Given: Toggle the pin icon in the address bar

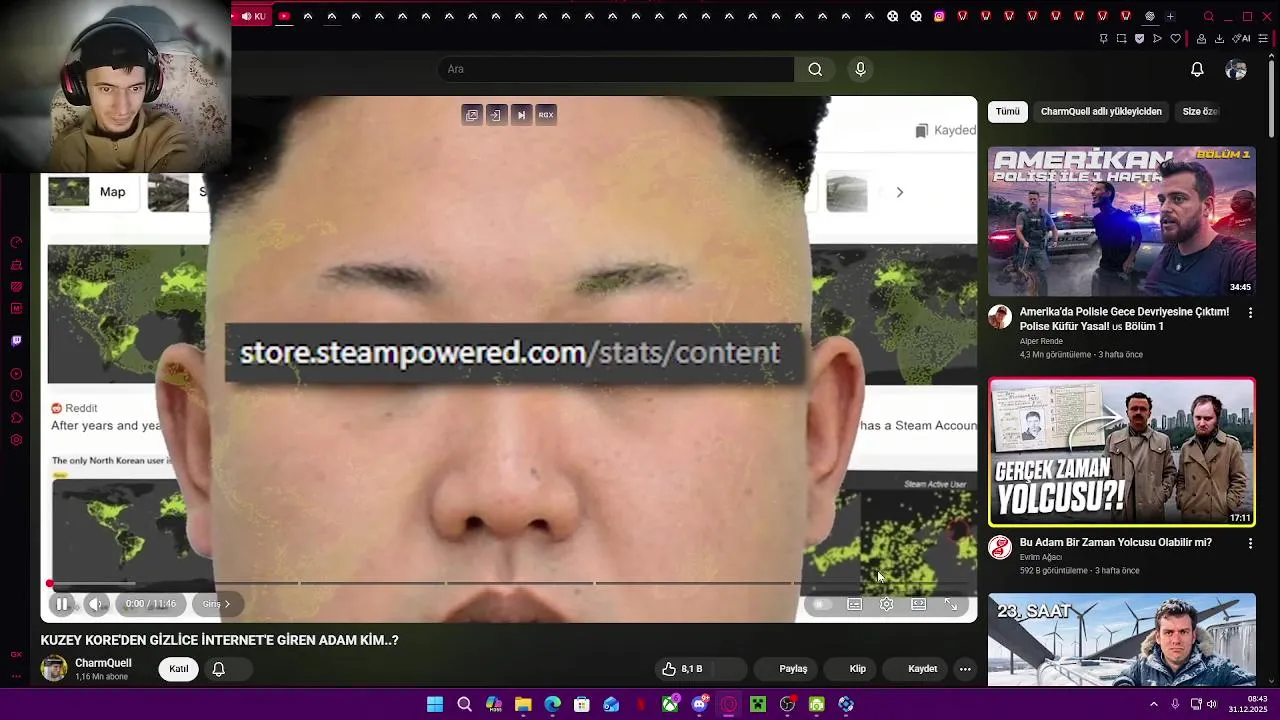Looking at the screenshot, I should [1103, 39].
